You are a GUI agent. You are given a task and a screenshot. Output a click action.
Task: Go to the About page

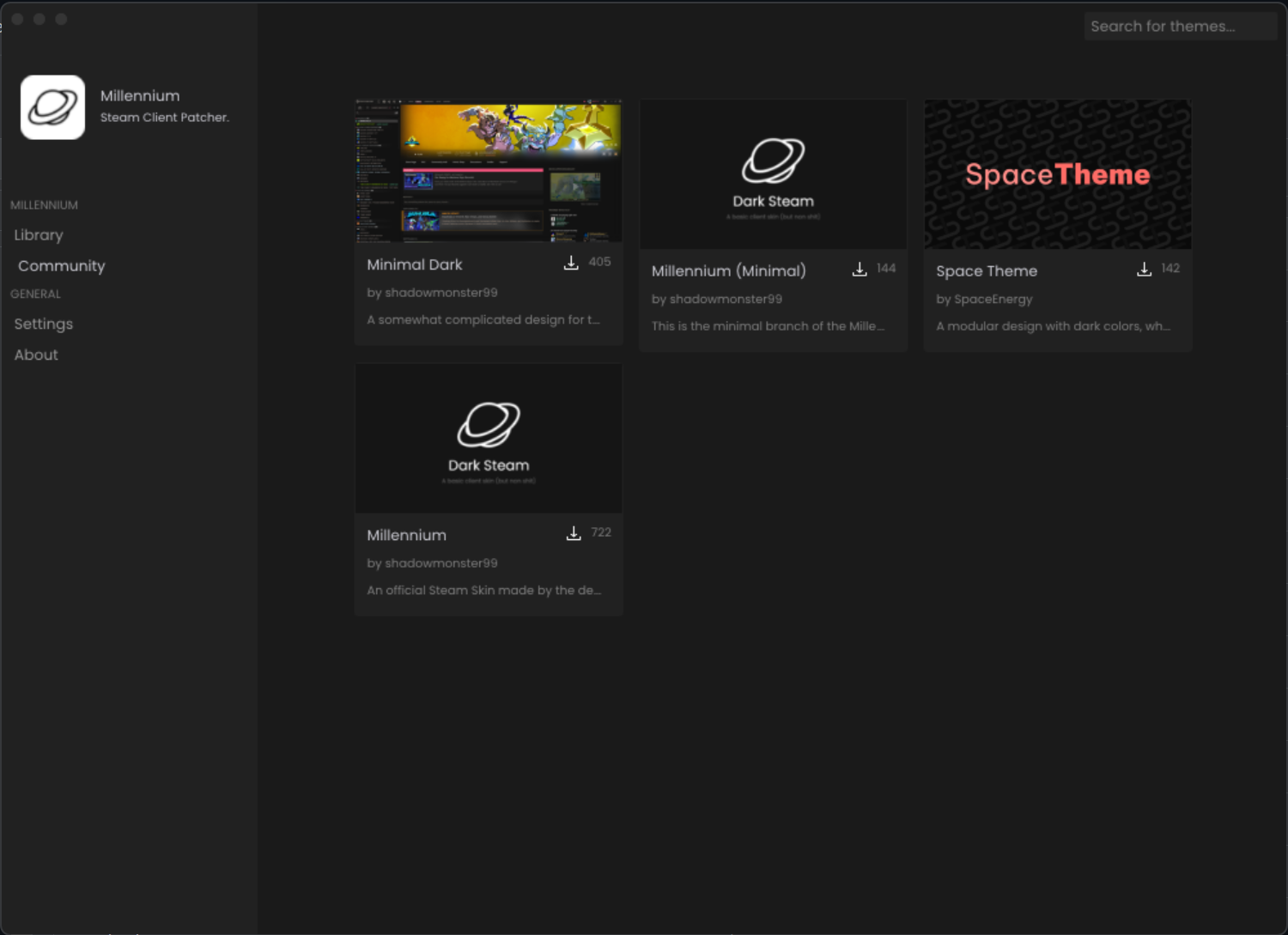tap(36, 355)
